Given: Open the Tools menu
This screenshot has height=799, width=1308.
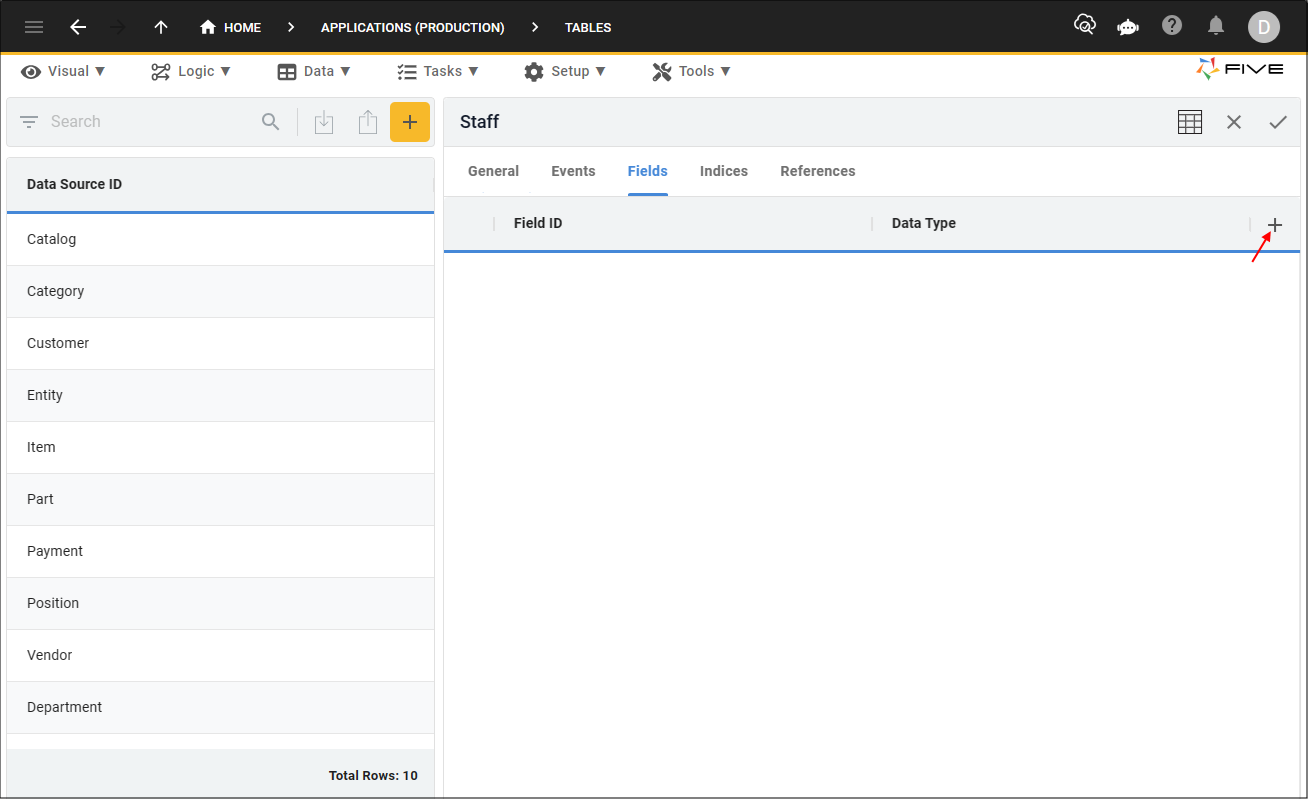Looking at the screenshot, I should point(691,71).
